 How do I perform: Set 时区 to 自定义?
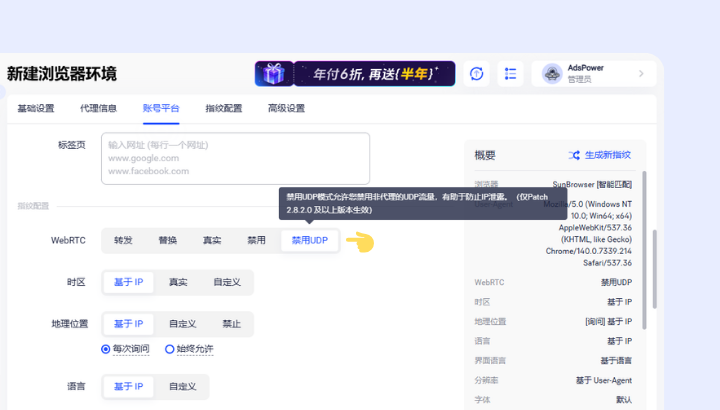coord(227,282)
